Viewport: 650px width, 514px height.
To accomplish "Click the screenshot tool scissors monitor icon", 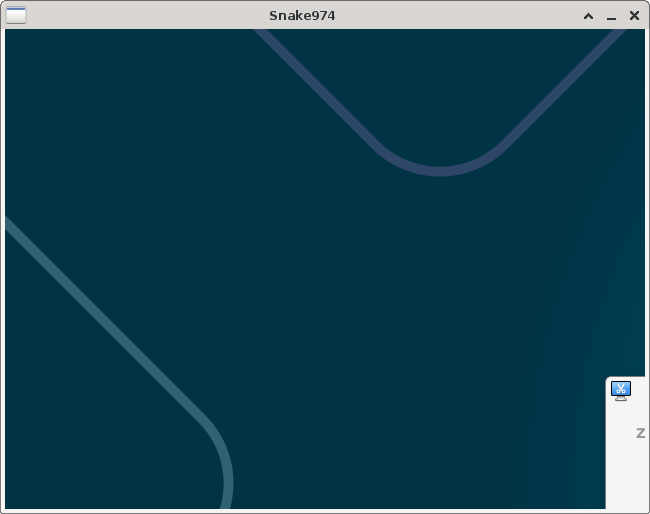I will (x=621, y=391).
